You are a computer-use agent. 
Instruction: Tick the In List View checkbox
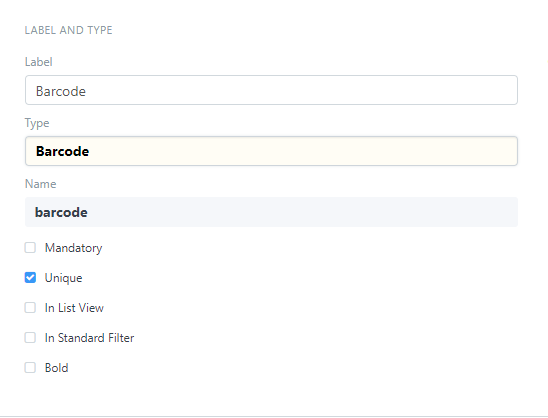(x=30, y=308)
